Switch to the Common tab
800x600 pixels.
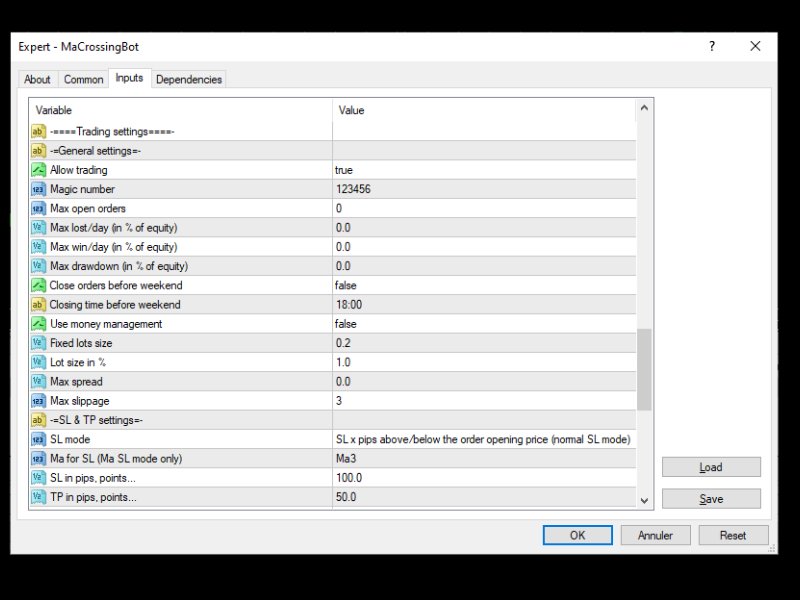(84, 80)
